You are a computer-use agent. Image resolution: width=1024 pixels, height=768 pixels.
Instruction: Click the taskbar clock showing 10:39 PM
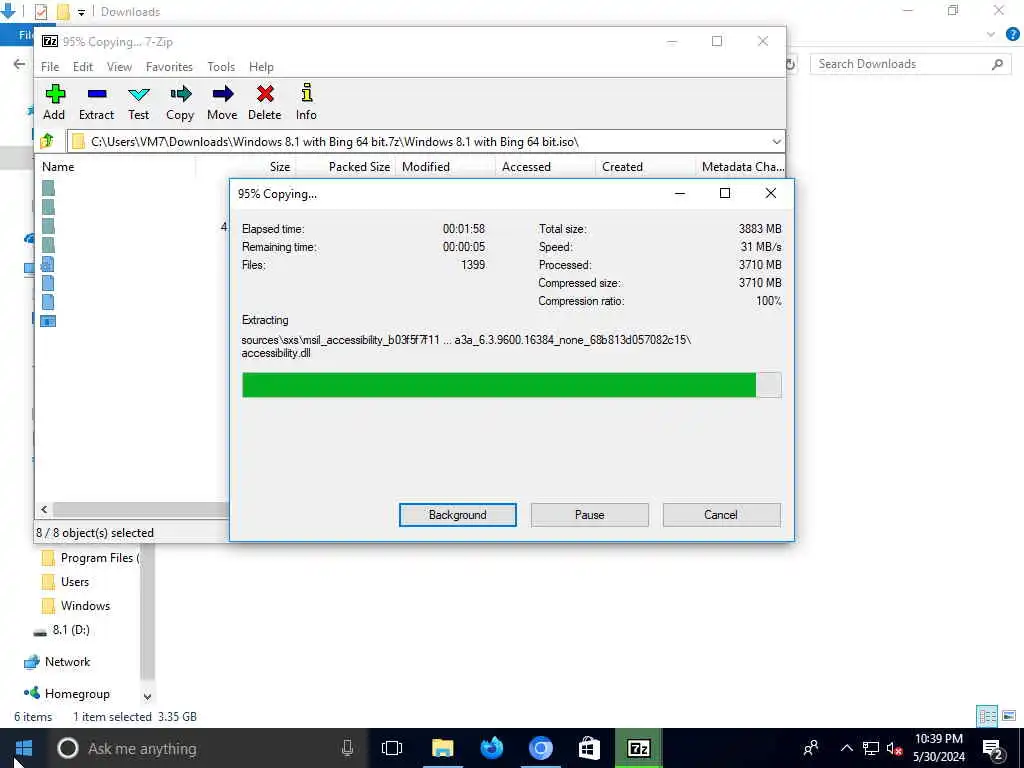[938, 748]
